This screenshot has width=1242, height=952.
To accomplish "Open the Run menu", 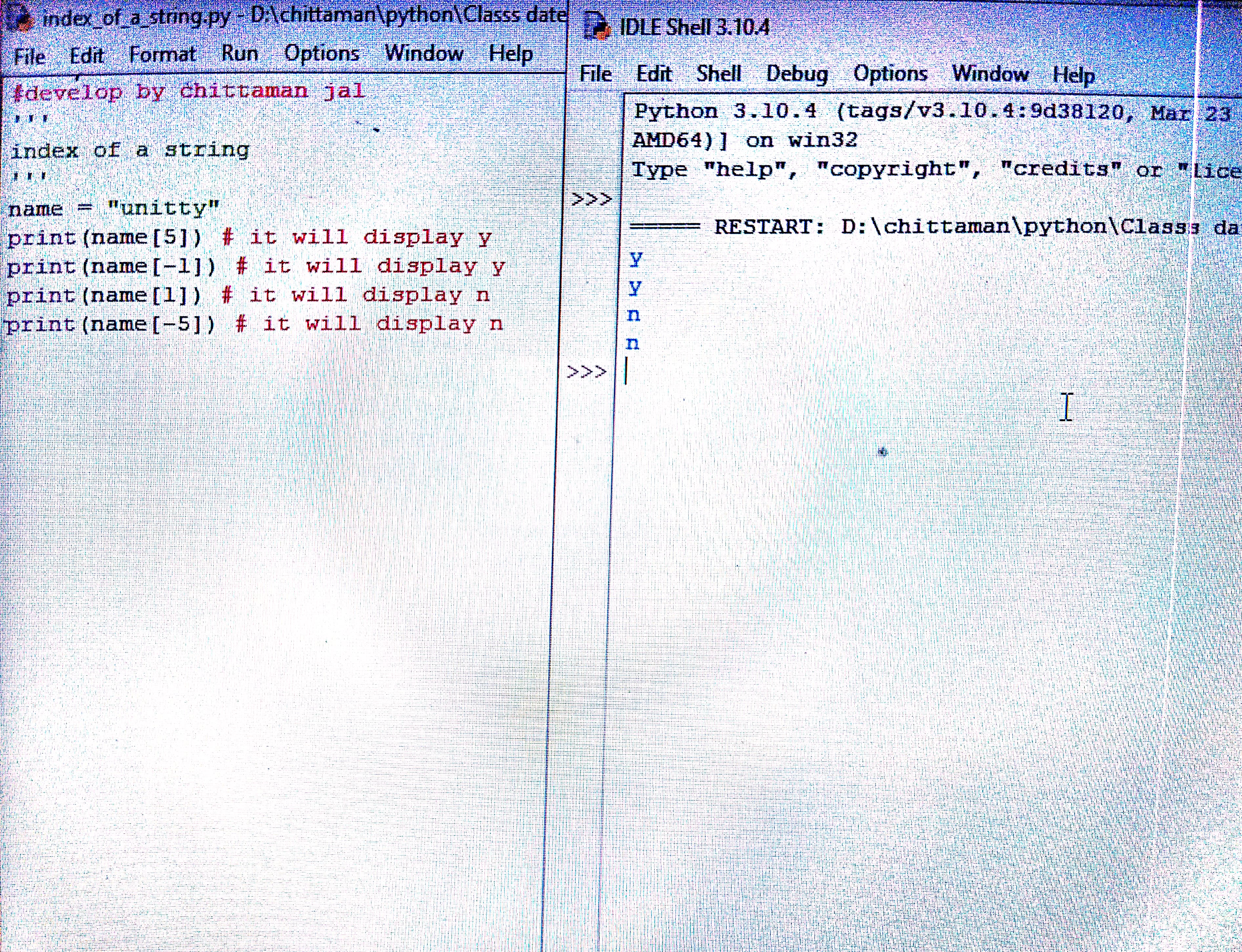I will pos(240,53).
